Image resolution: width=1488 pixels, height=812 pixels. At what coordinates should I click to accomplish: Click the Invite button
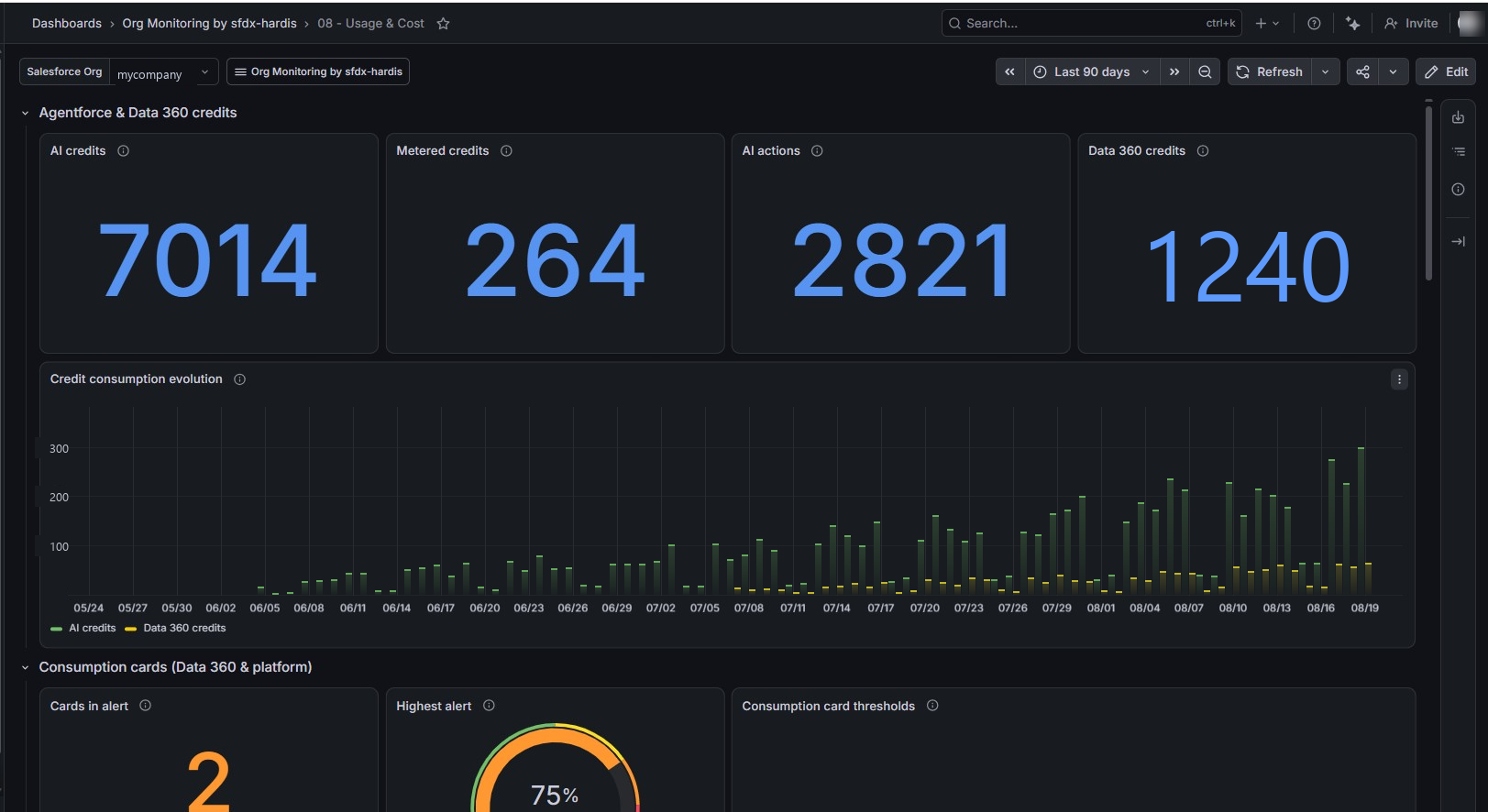pyautogui.click(x=1412, y=24)
